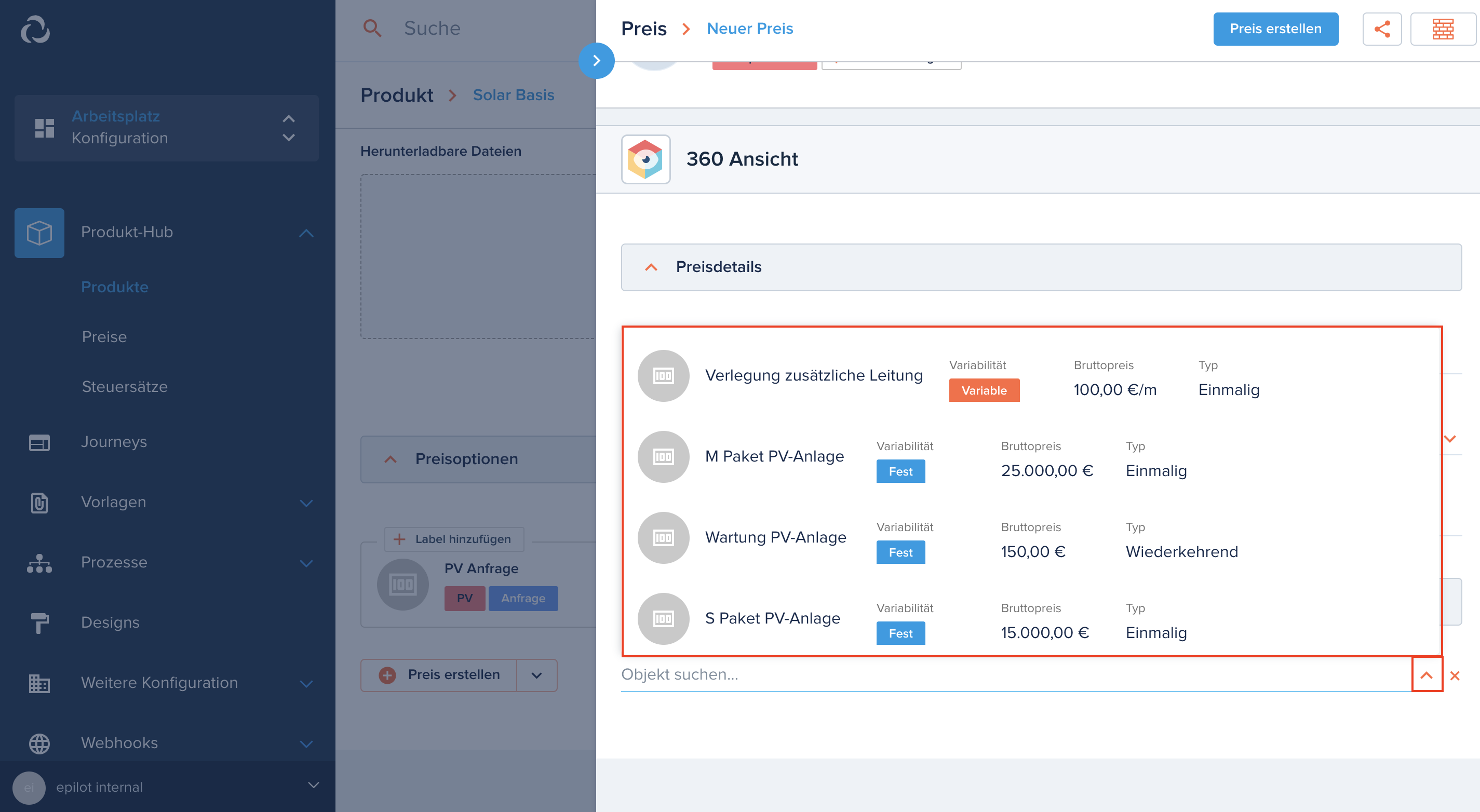
Task: Click the Webhooks globe icon
Action: tap(39, 743)
